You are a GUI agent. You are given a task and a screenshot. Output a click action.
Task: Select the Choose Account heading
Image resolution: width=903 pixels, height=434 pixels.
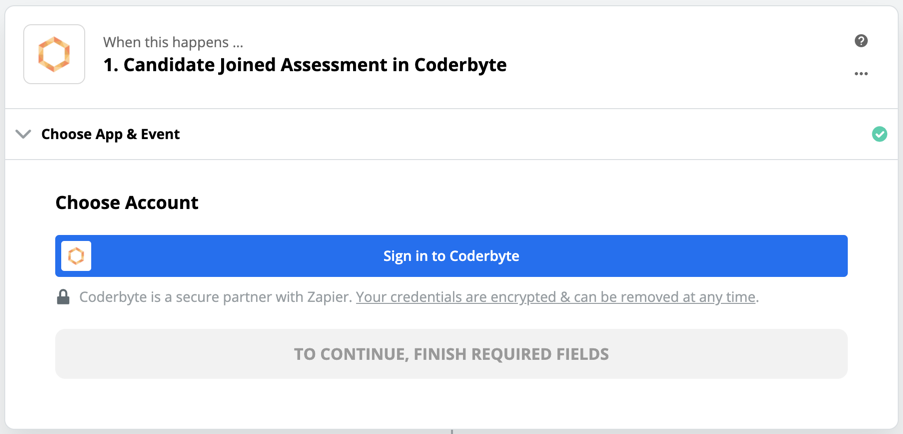coord(127,202)
